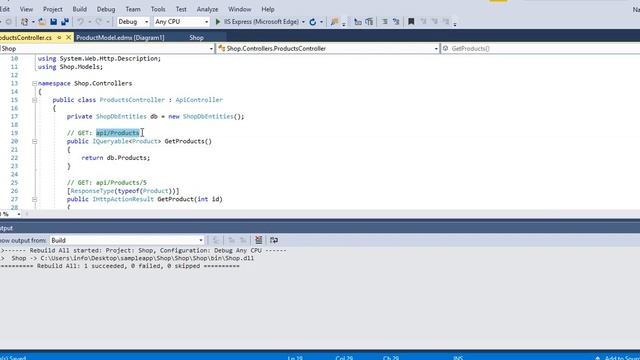
Task: Open the Tools menu
Action: coord(158,9)
